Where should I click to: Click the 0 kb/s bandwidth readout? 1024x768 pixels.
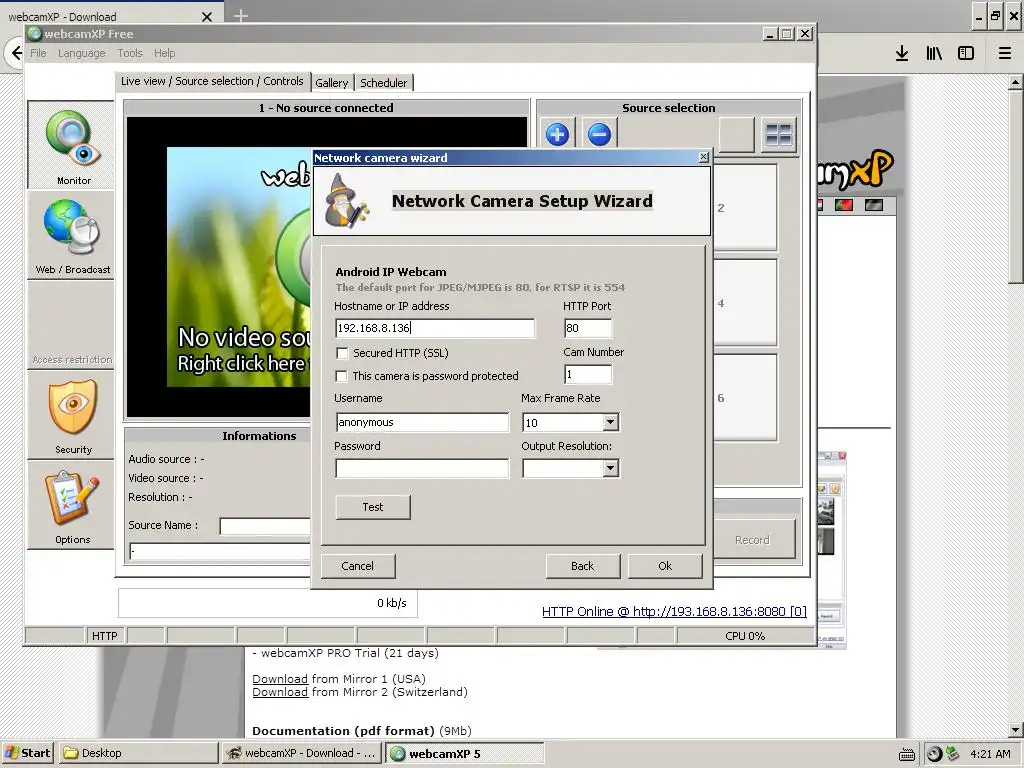pos(392,603)
